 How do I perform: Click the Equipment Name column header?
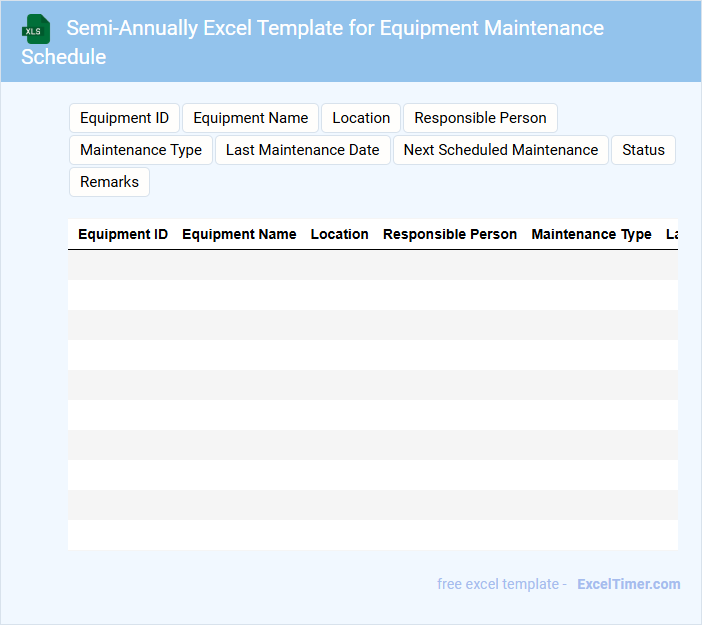(239, 234)
